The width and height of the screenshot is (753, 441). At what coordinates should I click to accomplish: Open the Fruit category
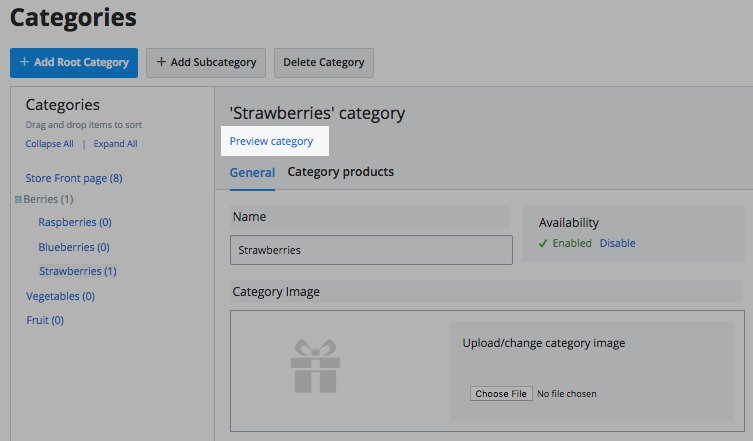[x=44, y=320]
